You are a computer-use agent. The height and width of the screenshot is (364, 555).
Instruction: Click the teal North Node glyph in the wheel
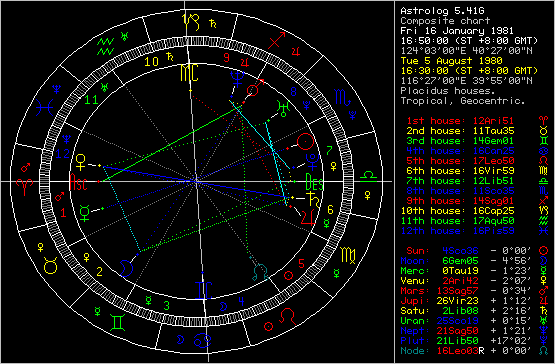(260, 272)
